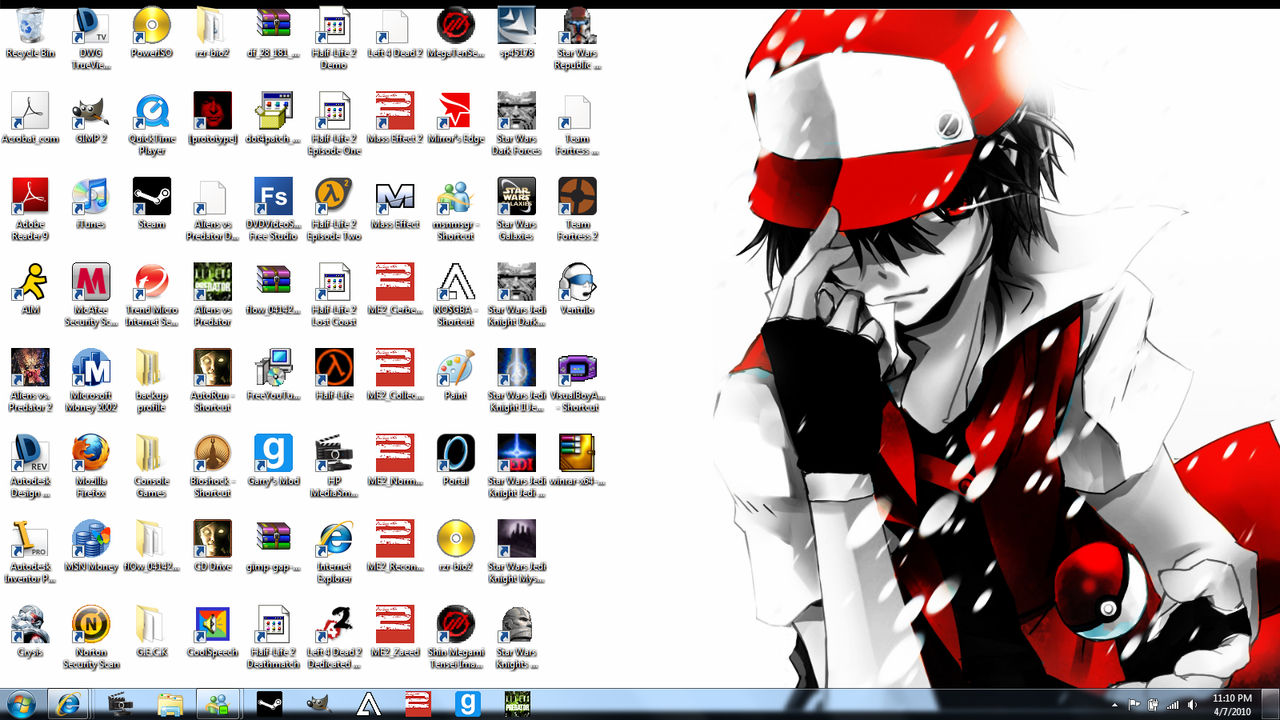
Task: Open the taskbar clock showing 11:10 PM
Action: 1232,704
